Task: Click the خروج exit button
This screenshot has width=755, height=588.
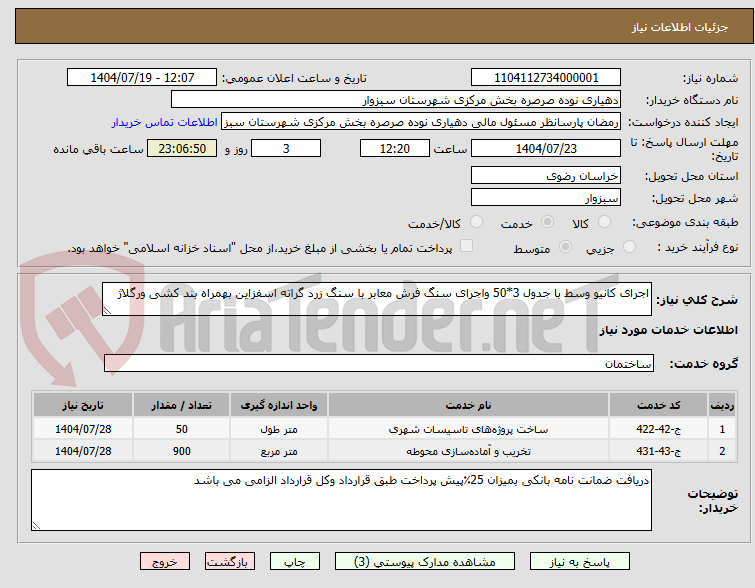Action: (165, 562)
